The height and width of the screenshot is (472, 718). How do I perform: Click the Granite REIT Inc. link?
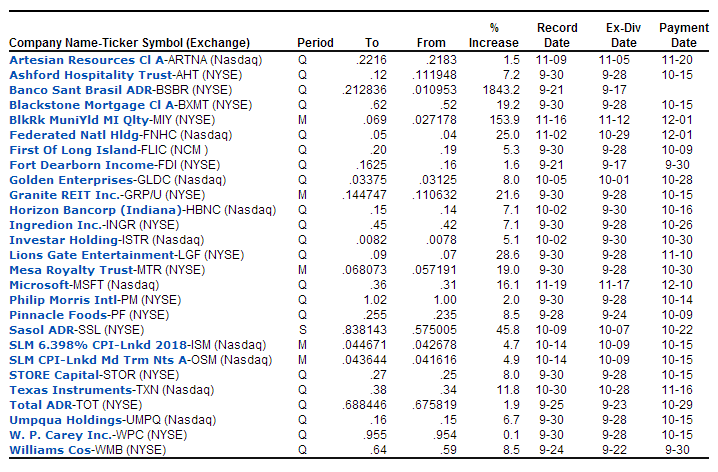(65, 195)
